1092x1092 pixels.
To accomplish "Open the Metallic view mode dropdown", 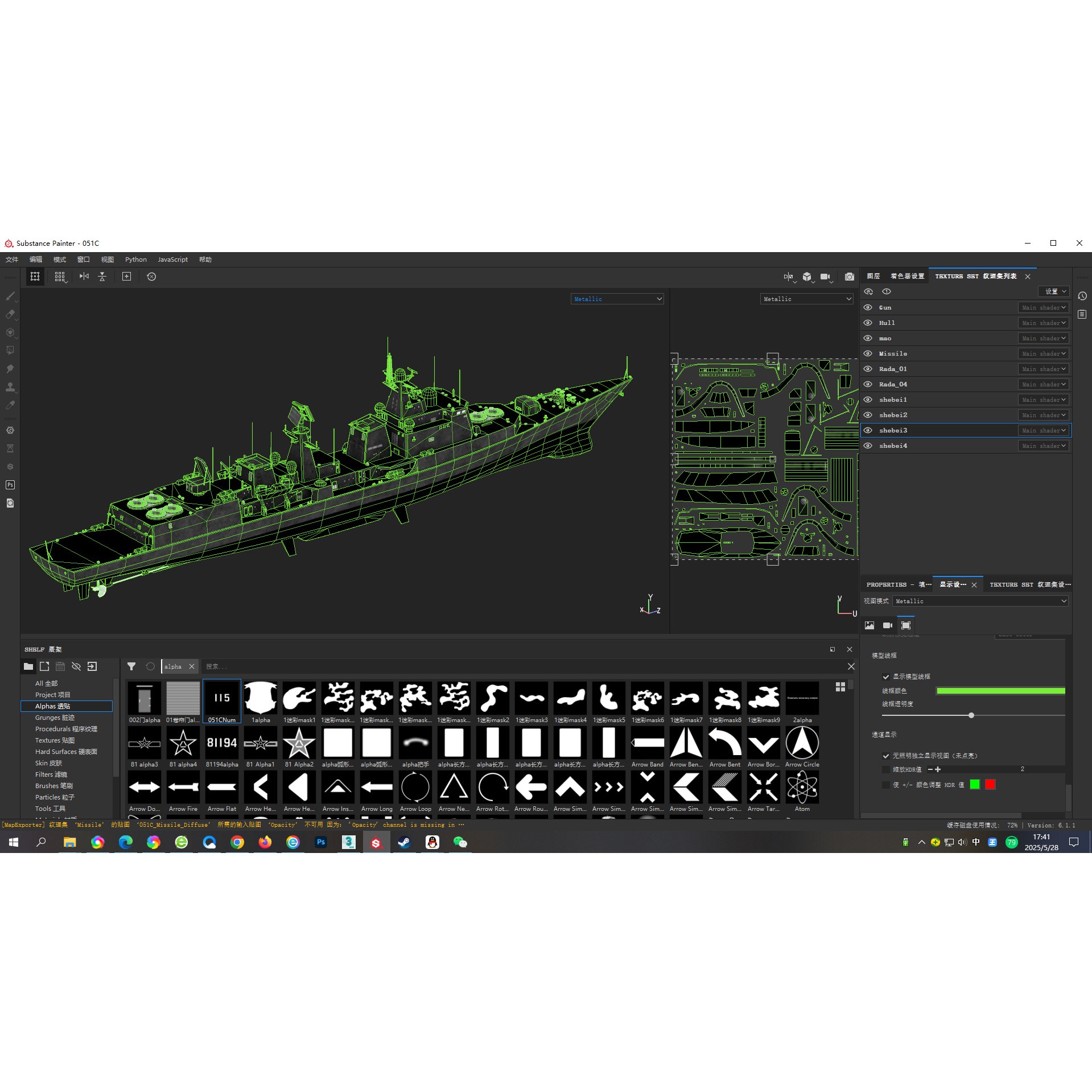I will (980, 601).
